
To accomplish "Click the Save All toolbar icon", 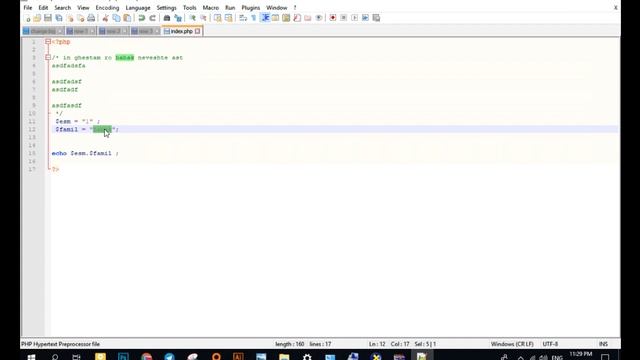I will (59, 18).
